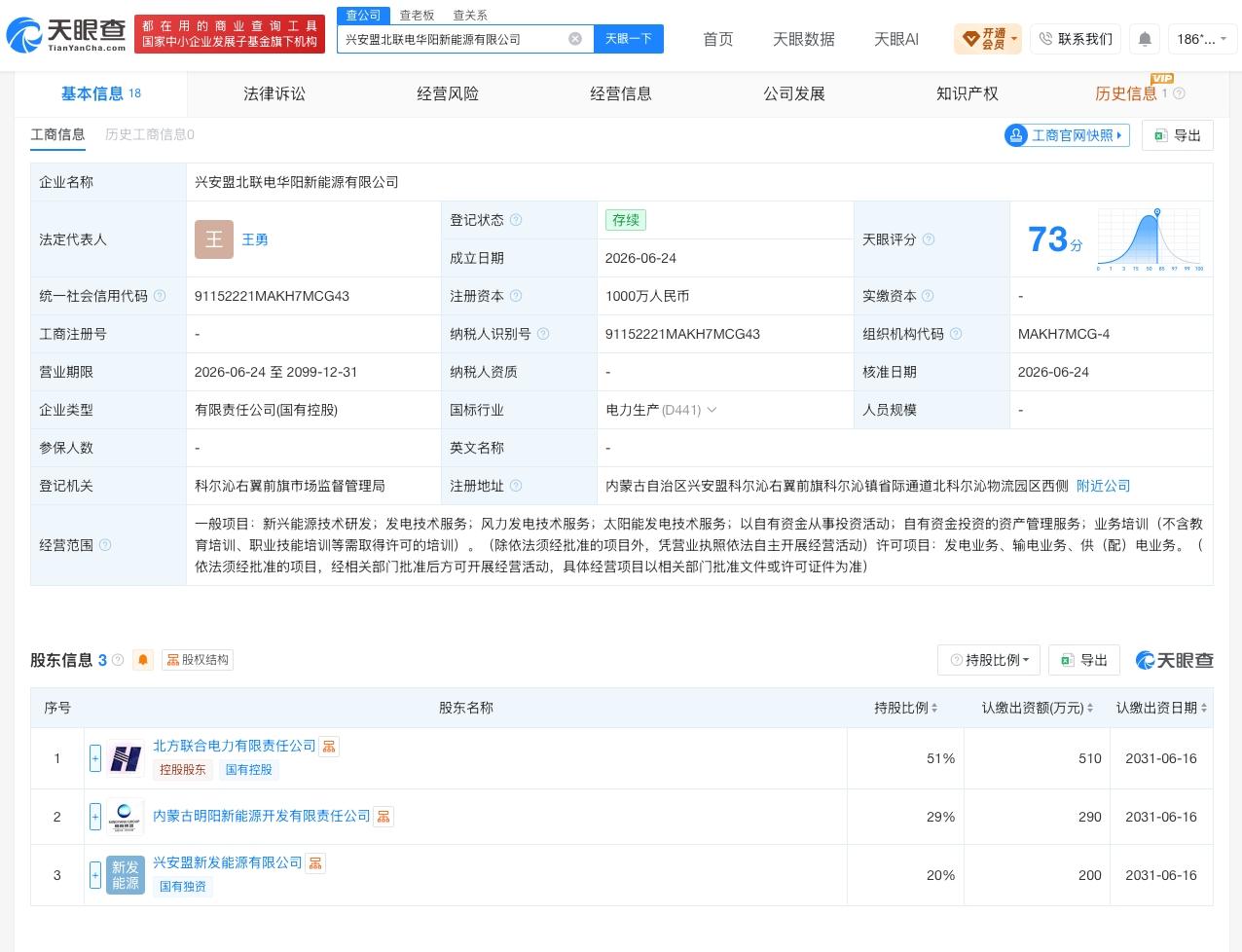
Task: Switch to 基本信息 tab
Action: 101,93
